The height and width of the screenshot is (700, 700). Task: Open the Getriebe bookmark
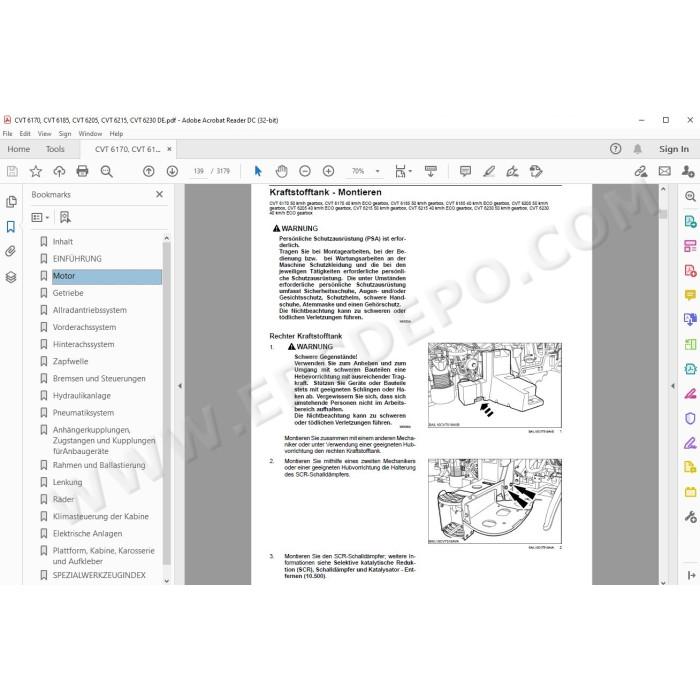coord(68,293)
